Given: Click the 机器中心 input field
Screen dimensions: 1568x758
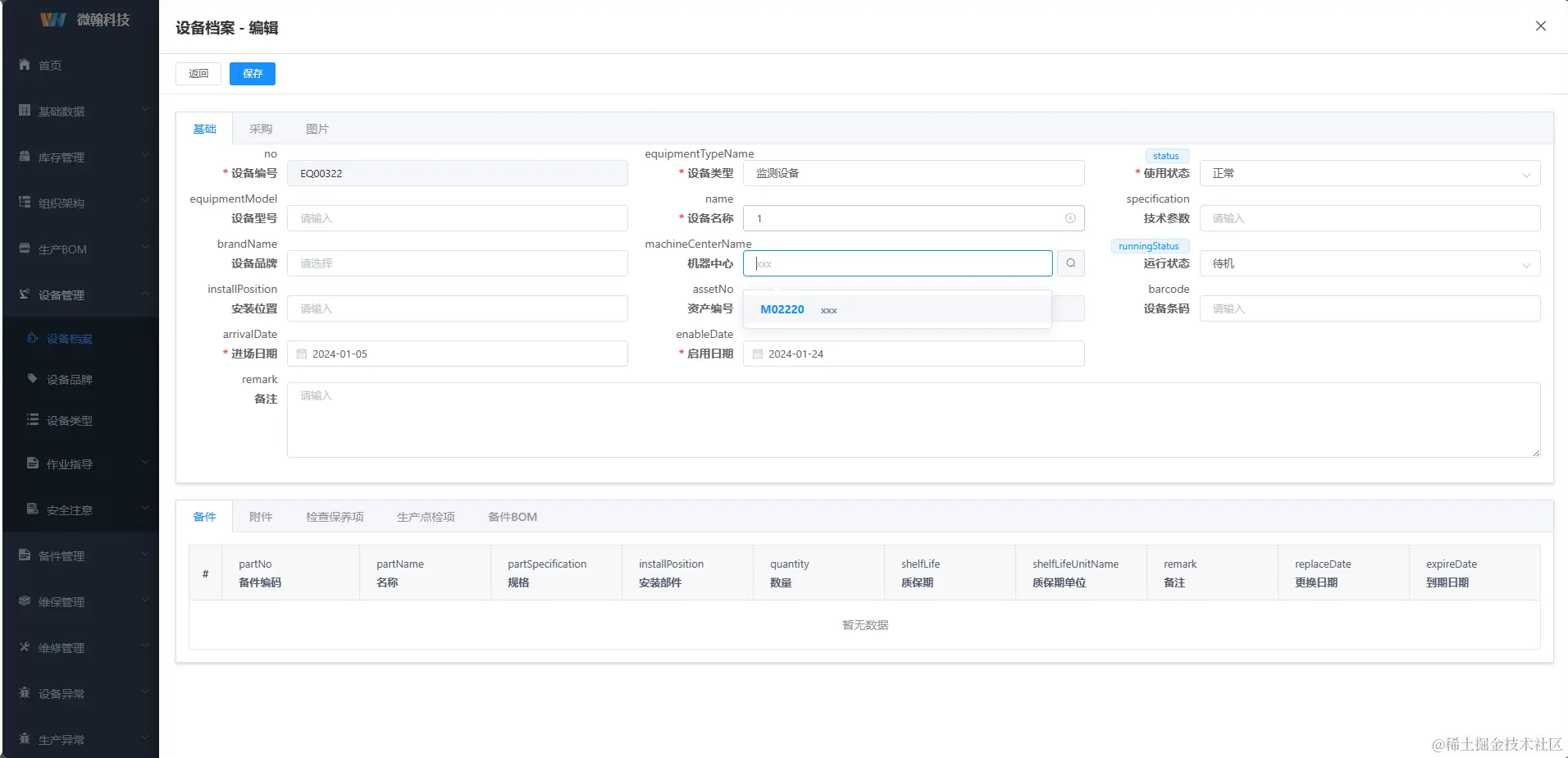Looking at the screenshot, I should pos(898,263).
